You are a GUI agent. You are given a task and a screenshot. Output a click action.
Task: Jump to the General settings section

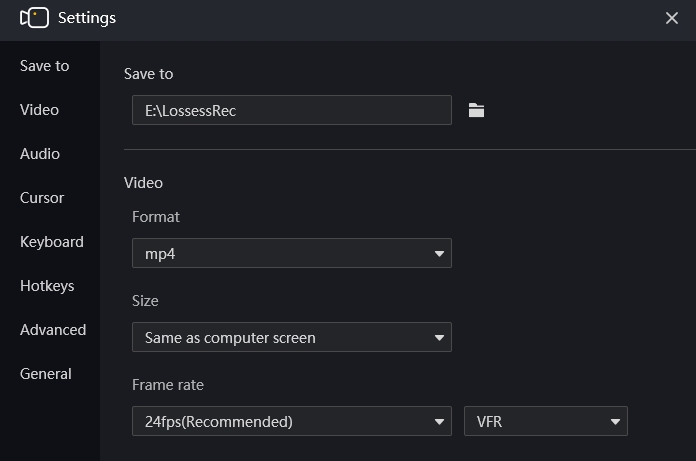click(45, 374)
